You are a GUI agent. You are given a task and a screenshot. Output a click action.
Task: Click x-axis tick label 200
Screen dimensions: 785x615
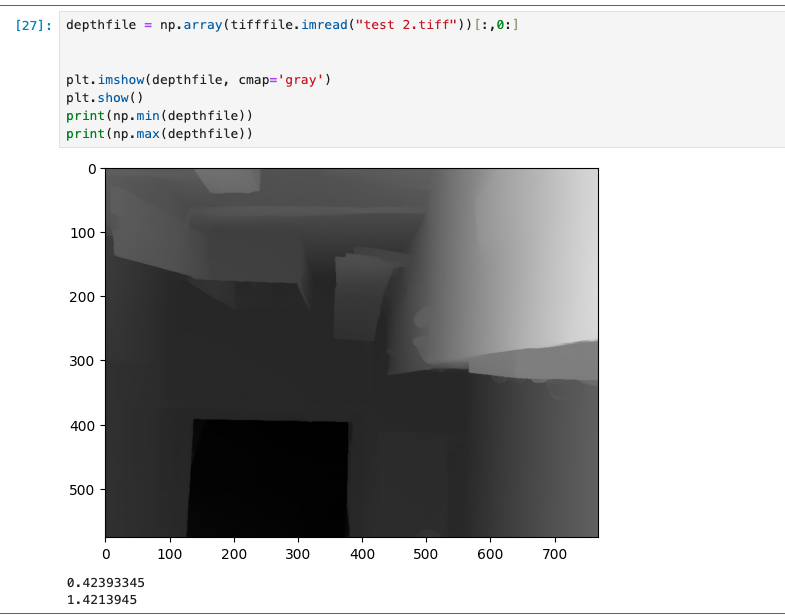[x=234, y=554]
